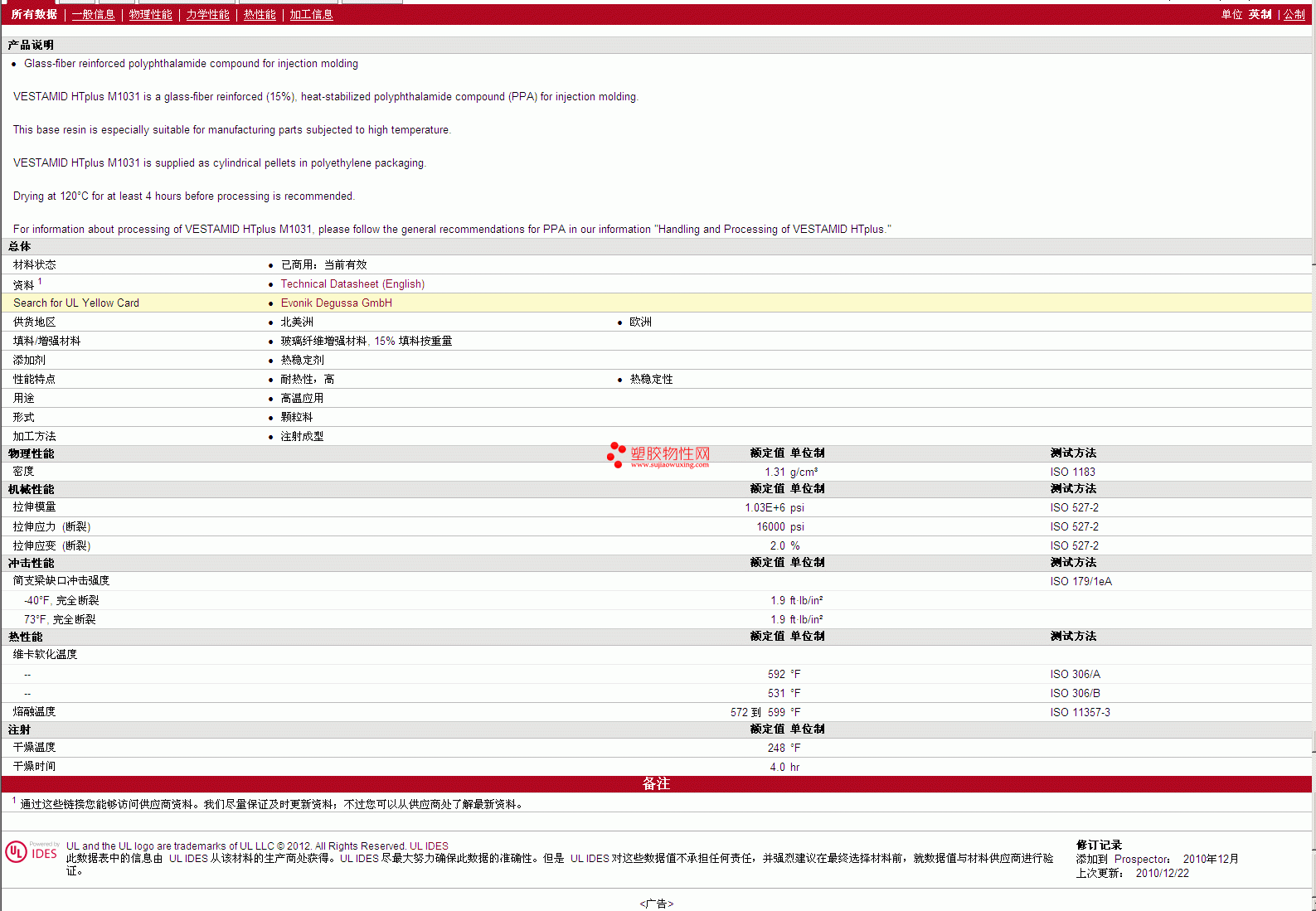This screenshot has width=1316, height=911.
Task: Select the 已商用：当前有效 value
Action: [x=323, y=265]
